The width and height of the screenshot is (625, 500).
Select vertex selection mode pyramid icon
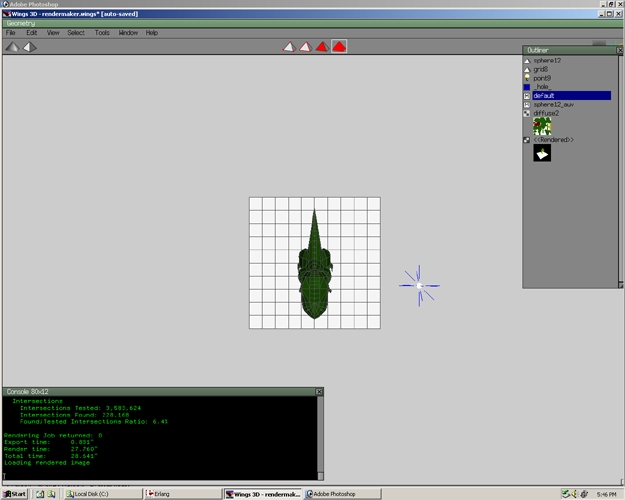(289, 47)
